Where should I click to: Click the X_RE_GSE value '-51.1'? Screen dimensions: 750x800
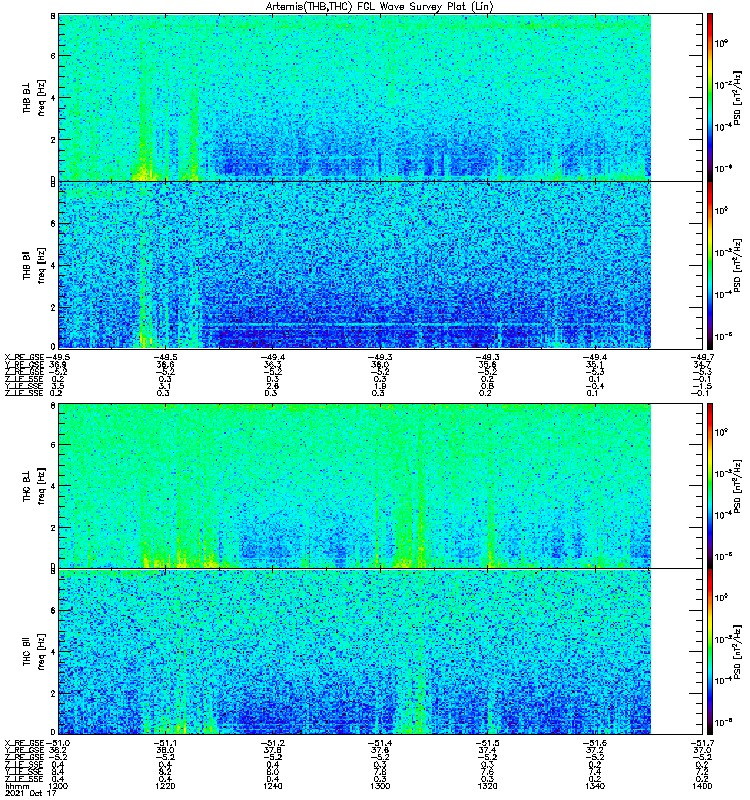click(165, 743)
